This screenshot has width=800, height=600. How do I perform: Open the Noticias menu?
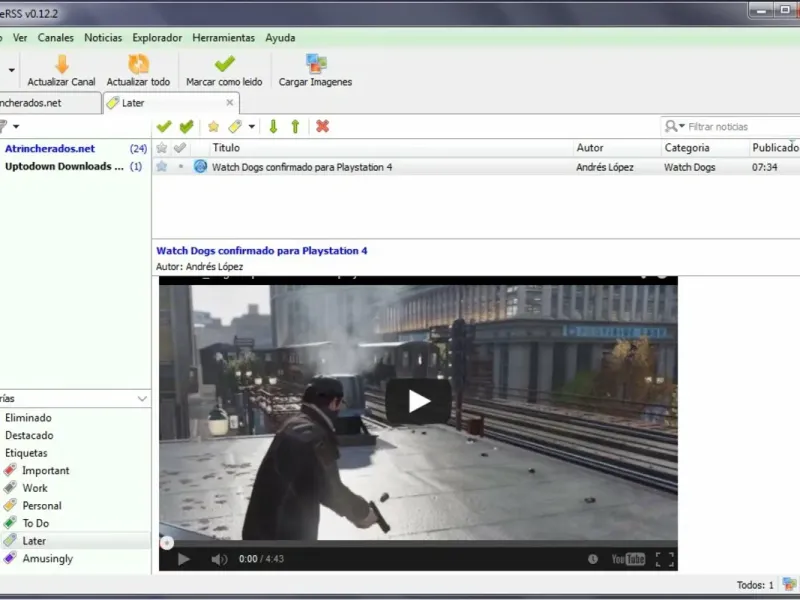coord(103,38)
